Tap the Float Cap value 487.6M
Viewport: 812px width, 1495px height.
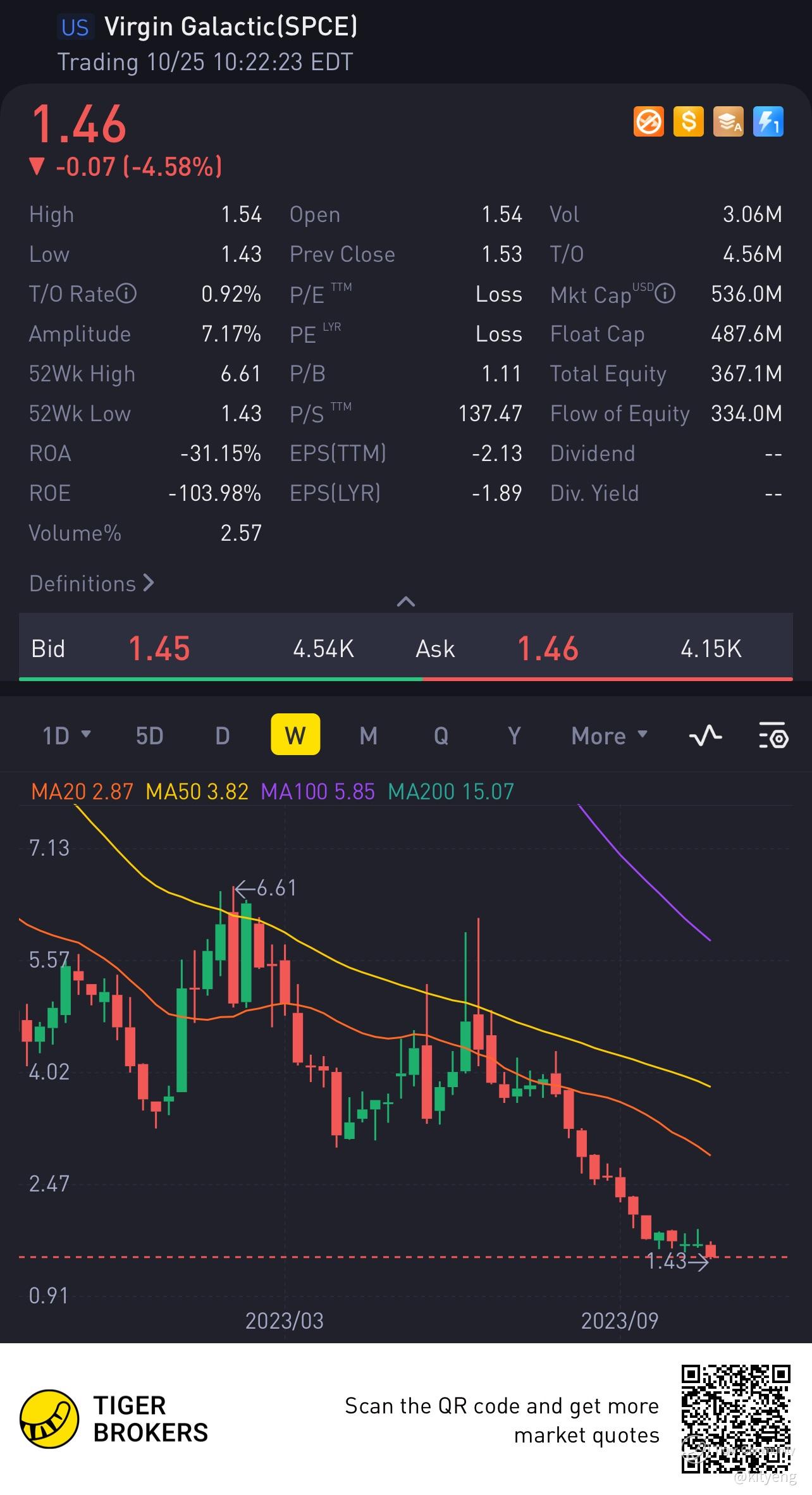747,334
